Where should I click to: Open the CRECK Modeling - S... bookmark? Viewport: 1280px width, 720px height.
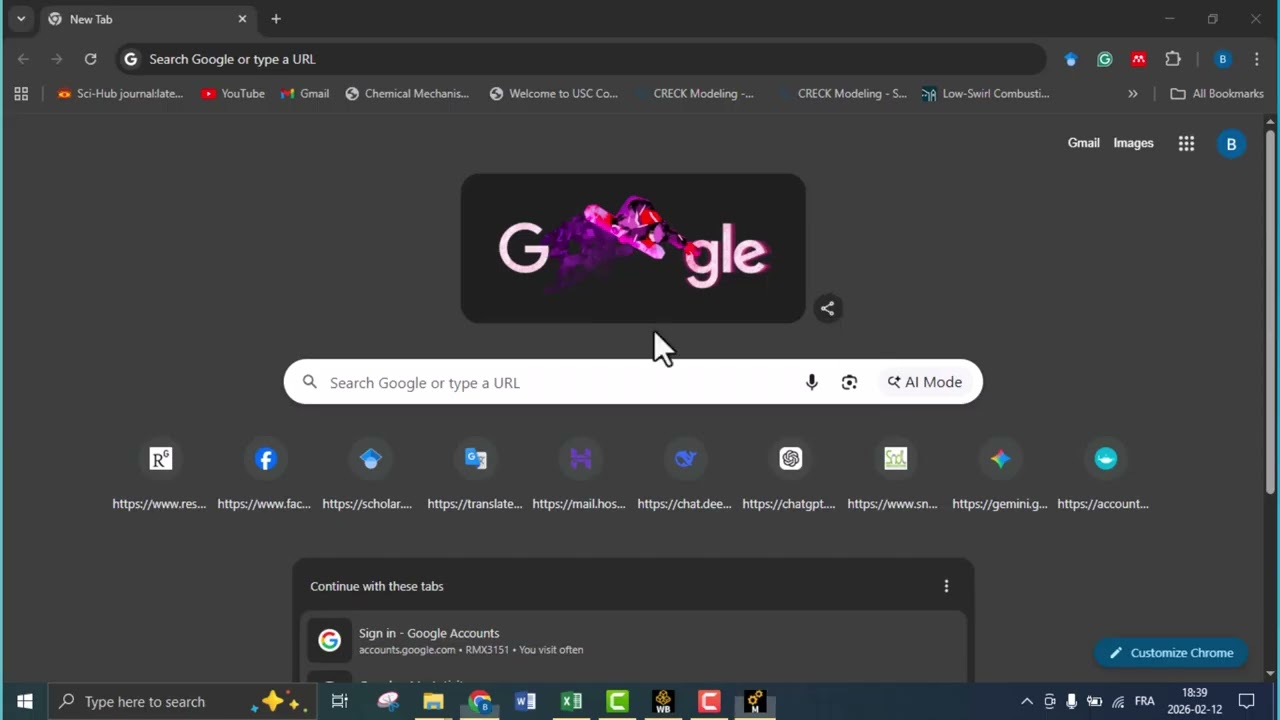[x=842, y=93]
